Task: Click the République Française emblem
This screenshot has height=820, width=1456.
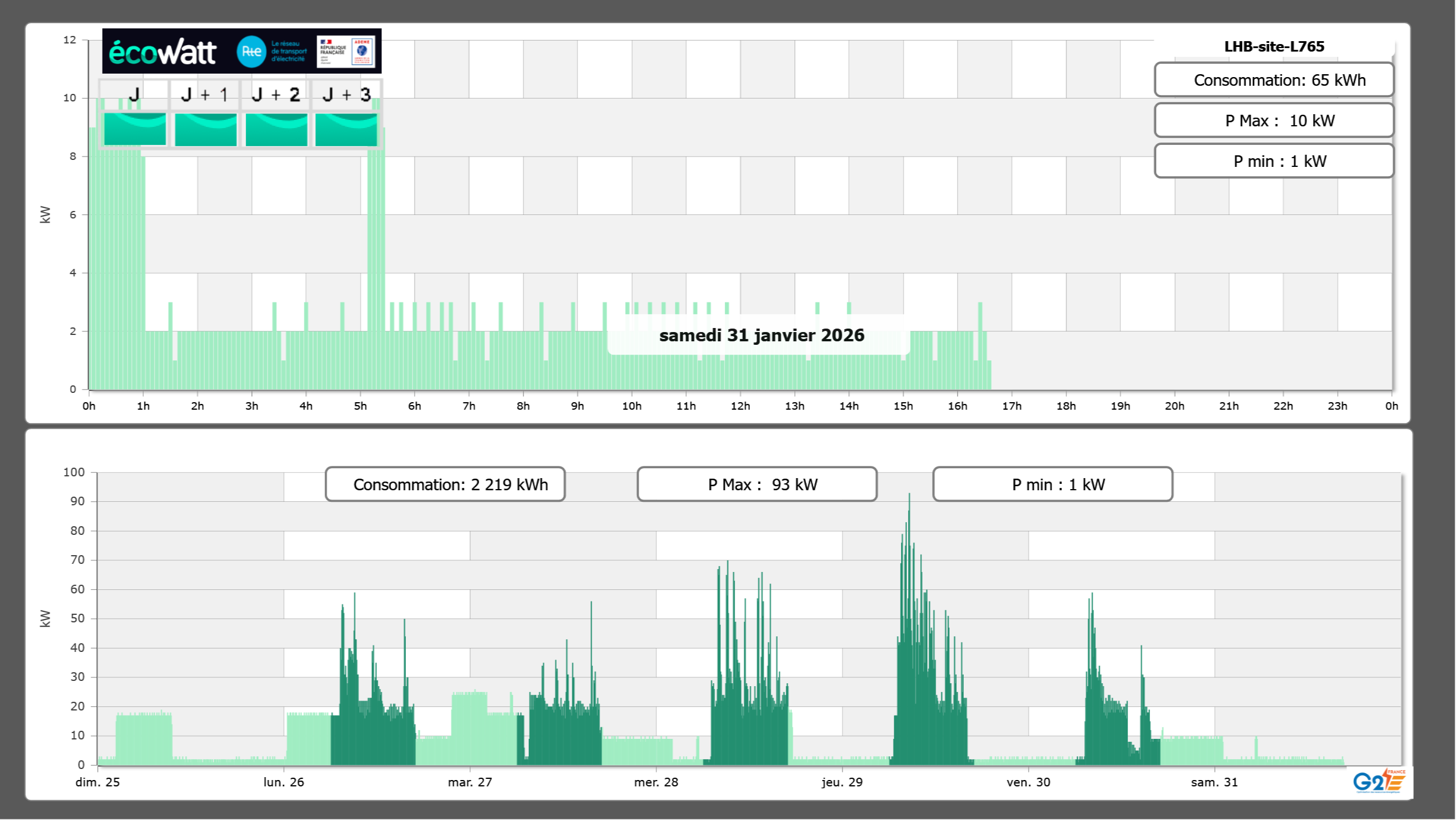Action: [x=333, y=52]
